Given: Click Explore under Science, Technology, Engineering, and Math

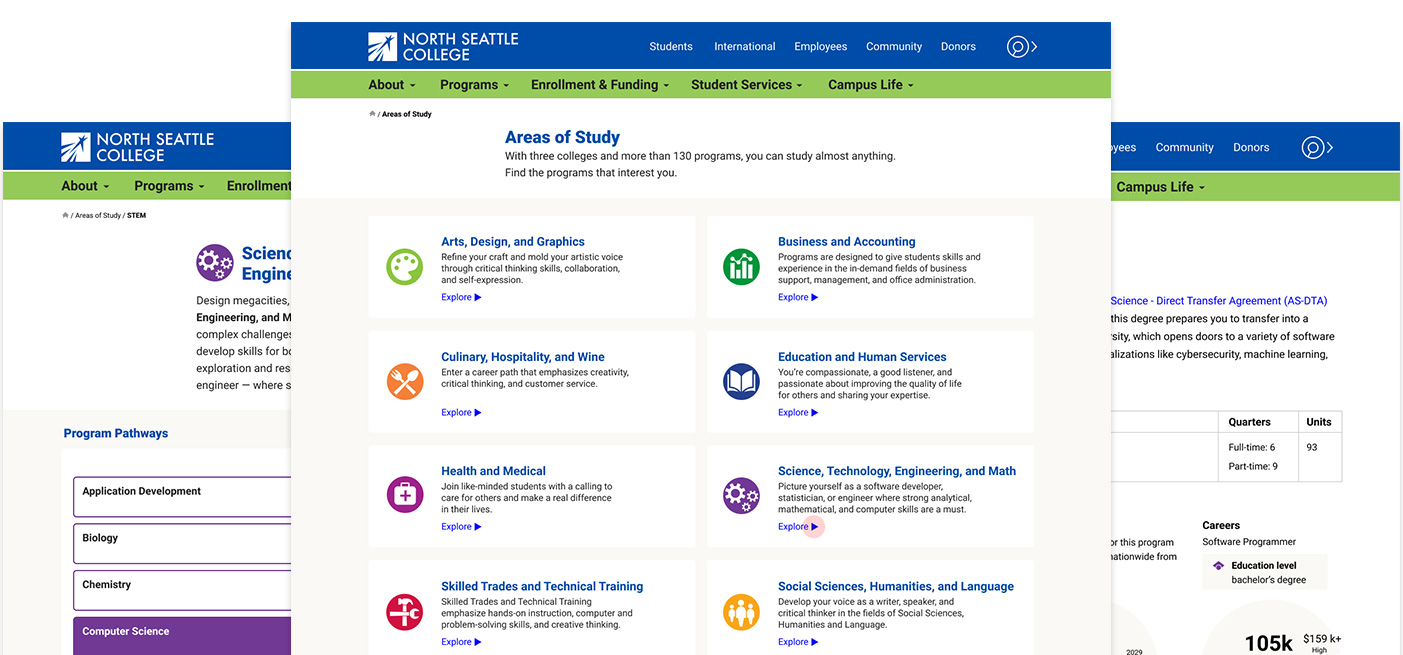Looking at the screenshot, I should click(x=798, y=527).
